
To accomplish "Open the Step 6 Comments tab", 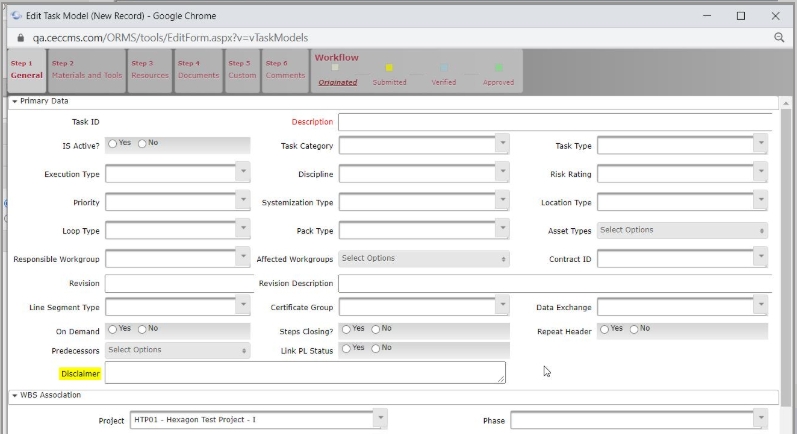I will (285, 70).
